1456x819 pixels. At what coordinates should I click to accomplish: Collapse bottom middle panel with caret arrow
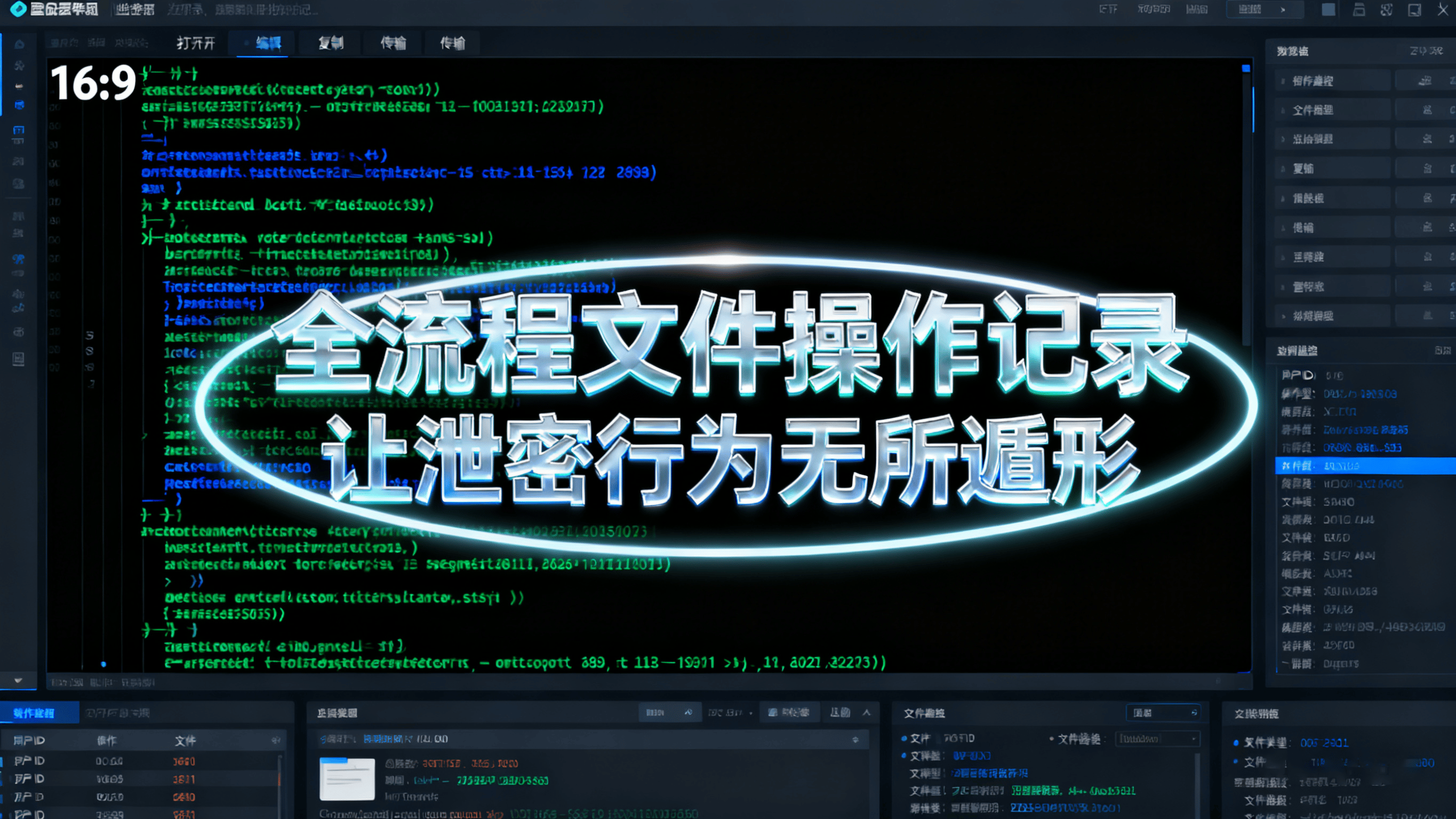[867, 713]
